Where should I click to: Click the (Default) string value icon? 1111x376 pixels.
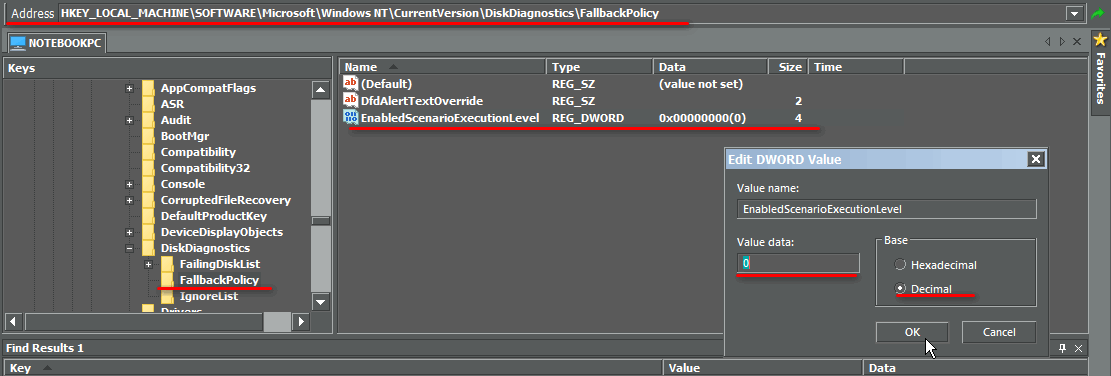(351, 84)
